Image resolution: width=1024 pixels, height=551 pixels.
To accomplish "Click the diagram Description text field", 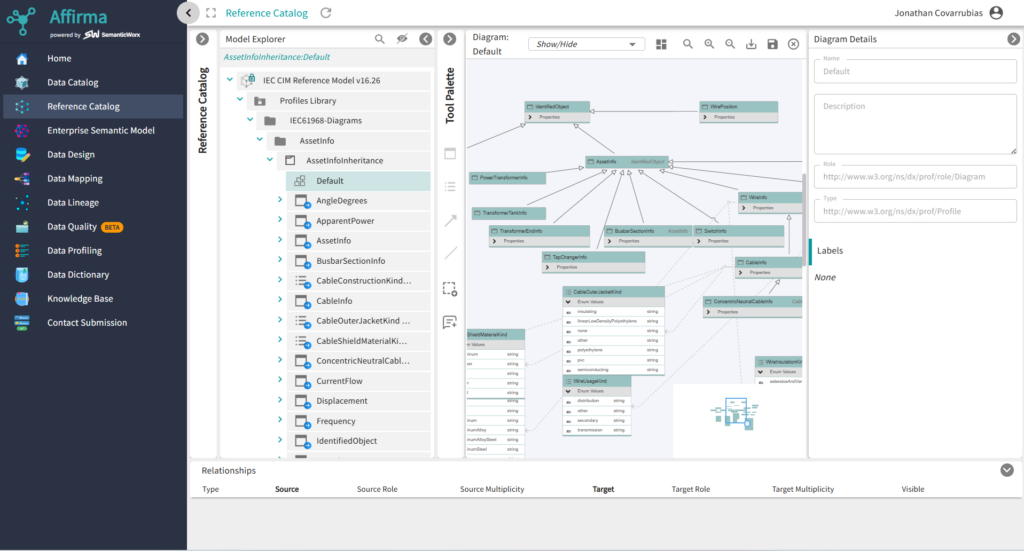I will [914, 124].
